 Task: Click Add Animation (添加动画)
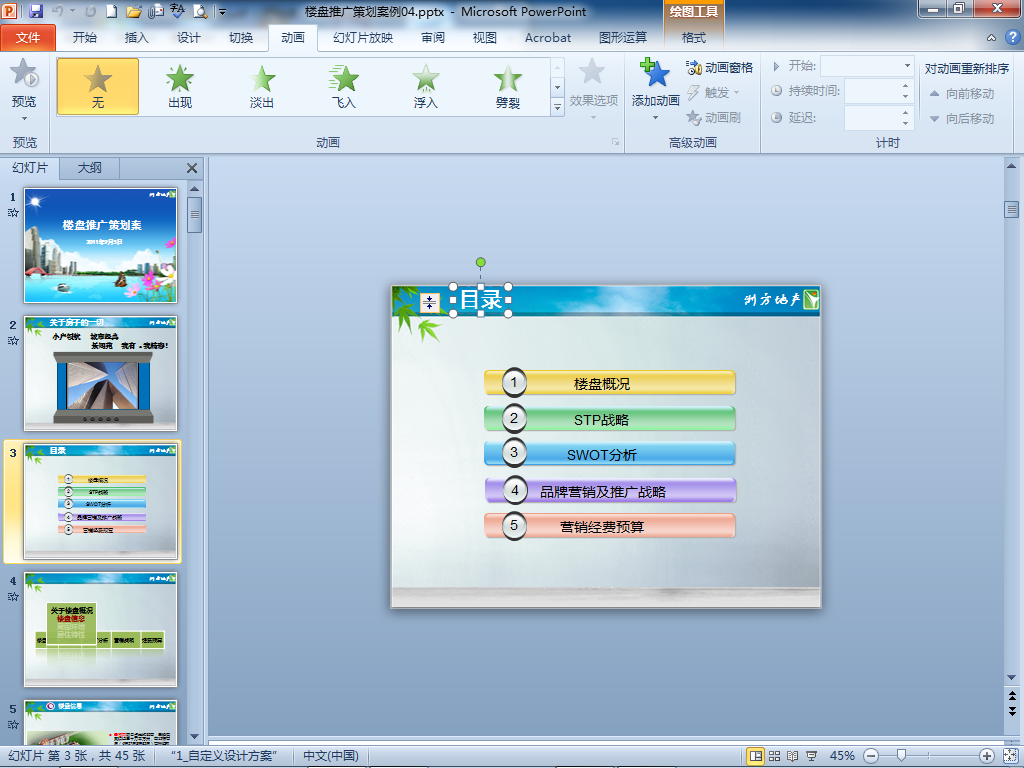coord(656,90)
